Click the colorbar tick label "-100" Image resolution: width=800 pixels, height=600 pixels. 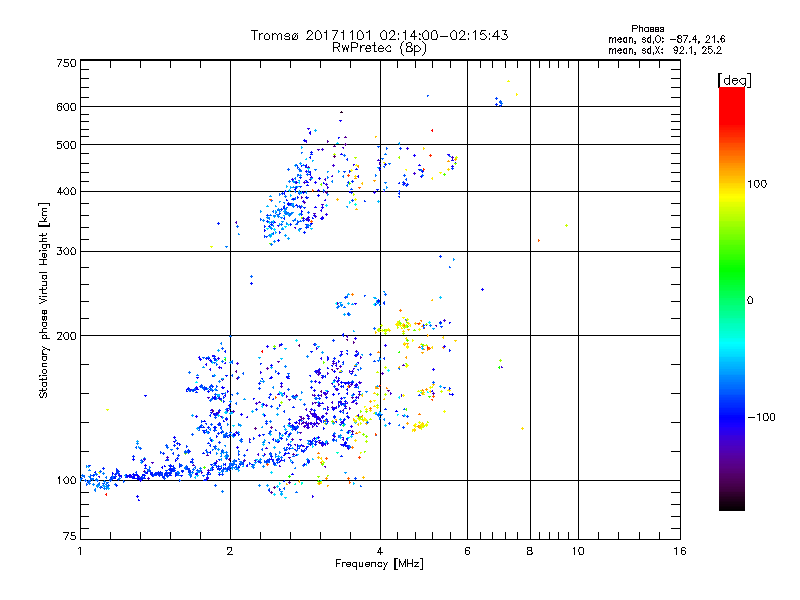tap(761, 417)
